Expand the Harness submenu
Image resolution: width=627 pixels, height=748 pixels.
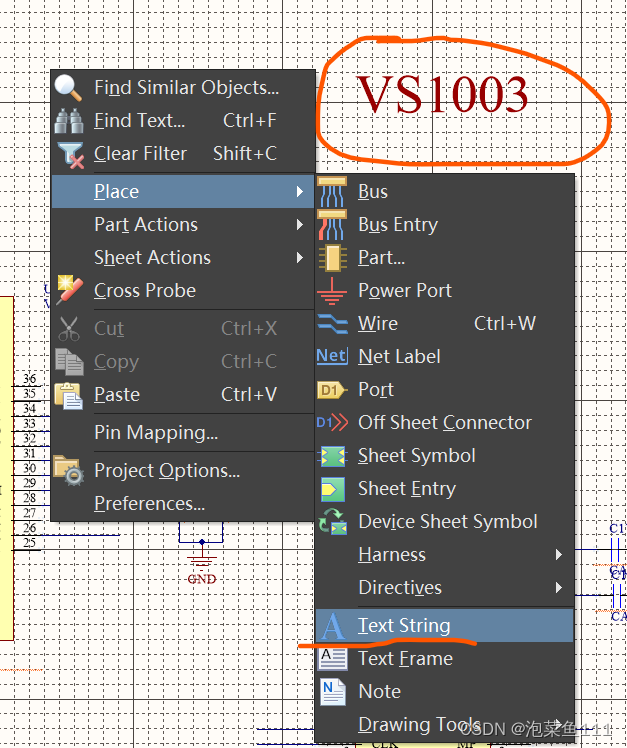pos(444,555)
